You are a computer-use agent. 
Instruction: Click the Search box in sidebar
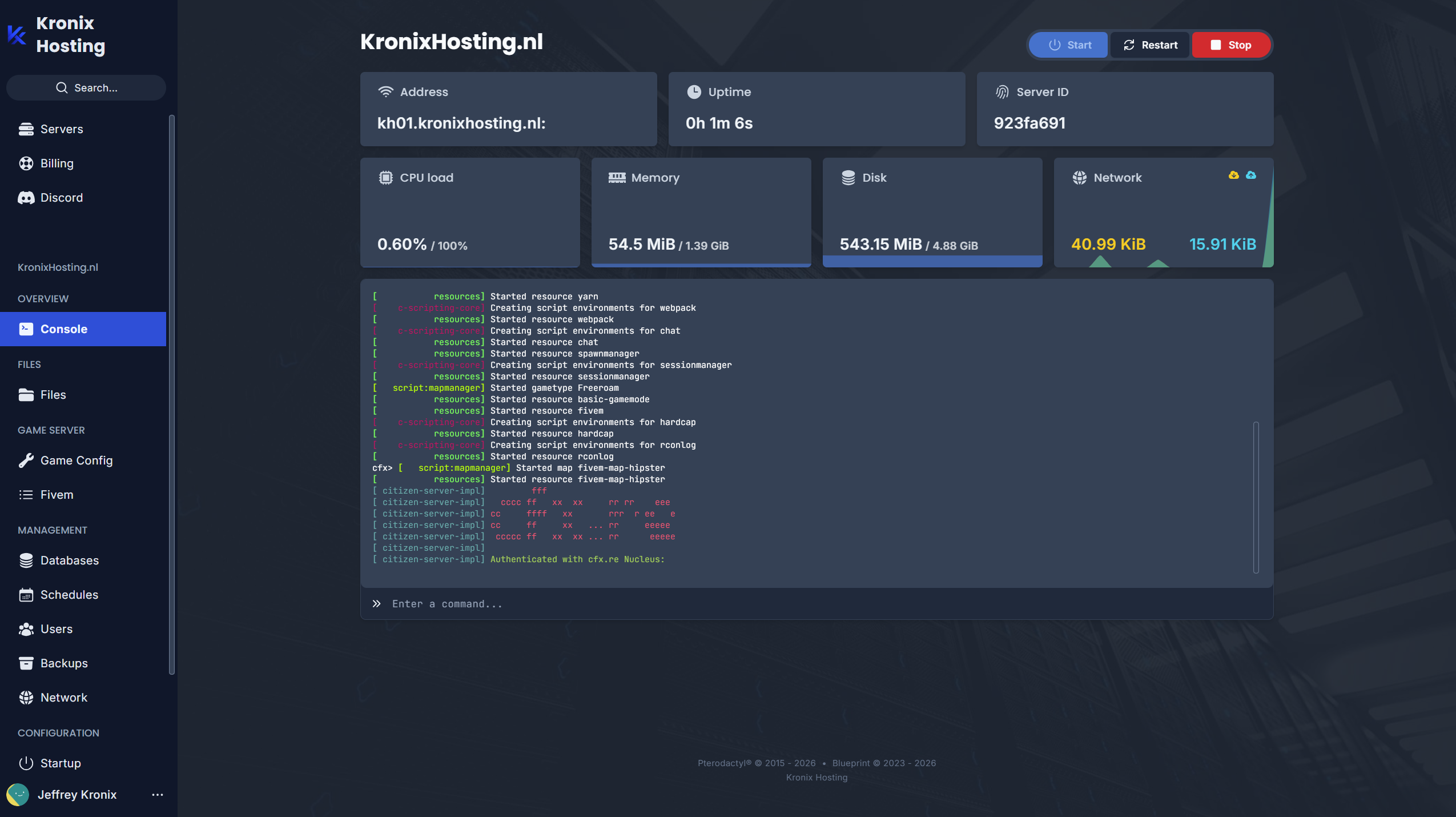coord(86,88)
